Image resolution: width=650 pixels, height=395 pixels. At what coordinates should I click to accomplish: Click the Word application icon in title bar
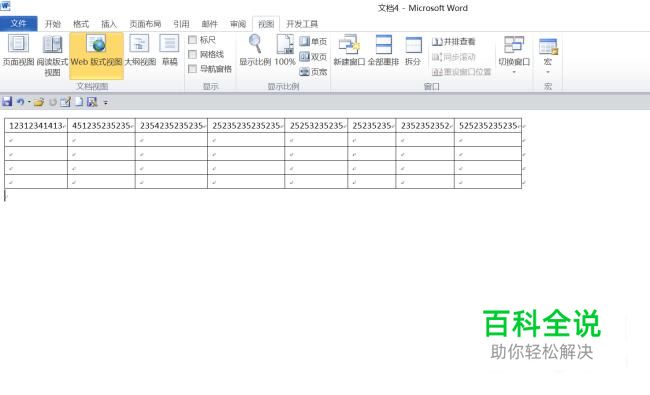[5, 5]
